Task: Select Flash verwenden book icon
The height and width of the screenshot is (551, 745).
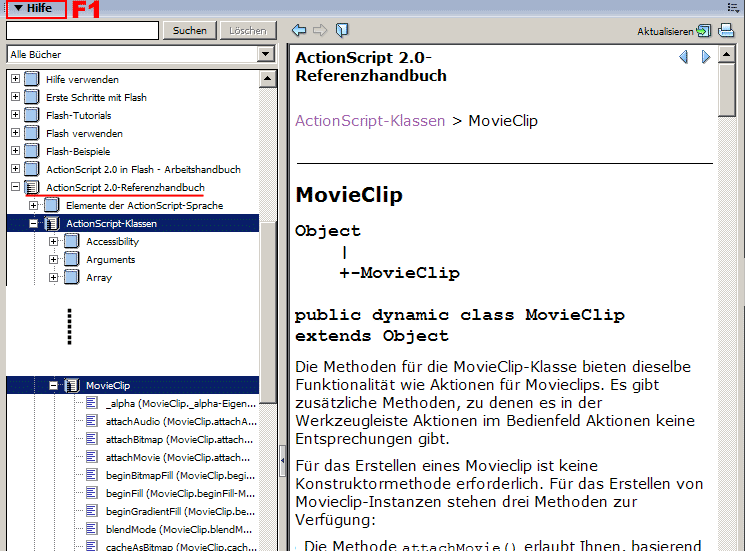Action: tap(32, 133)
